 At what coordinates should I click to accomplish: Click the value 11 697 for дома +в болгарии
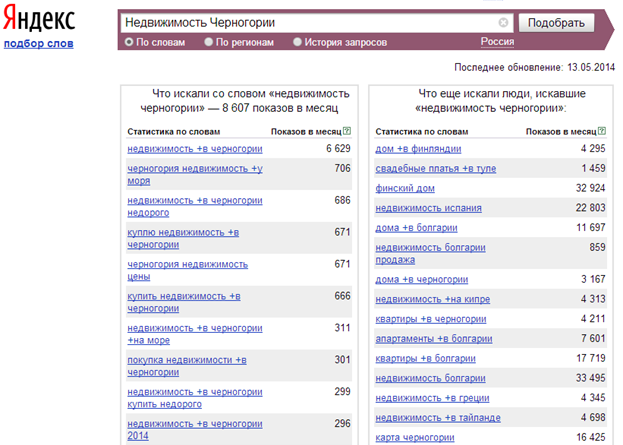tap(591, 228)
